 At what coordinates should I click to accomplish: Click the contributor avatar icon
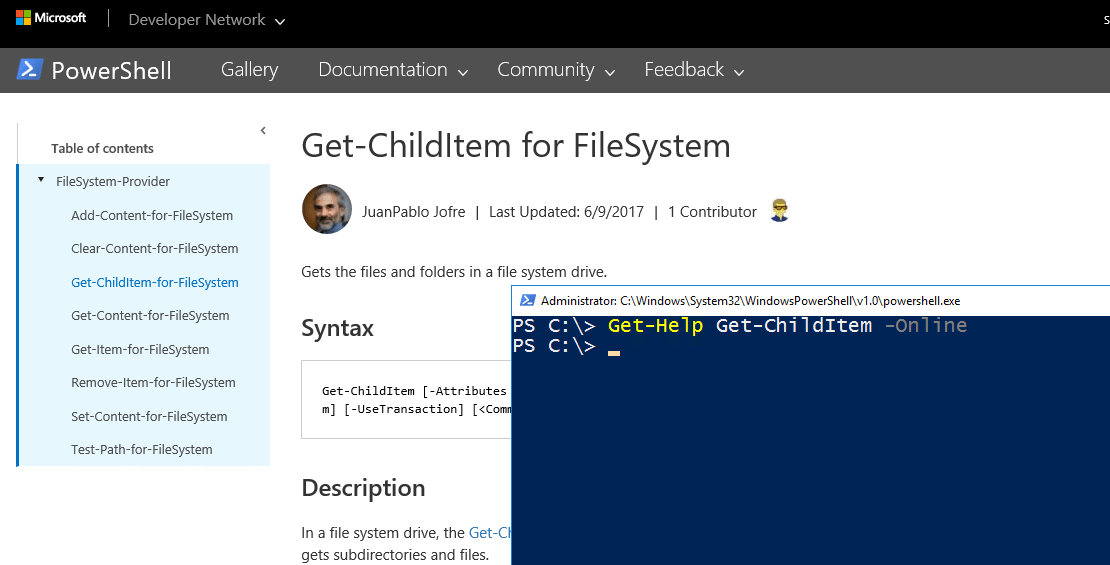point(780,211)
